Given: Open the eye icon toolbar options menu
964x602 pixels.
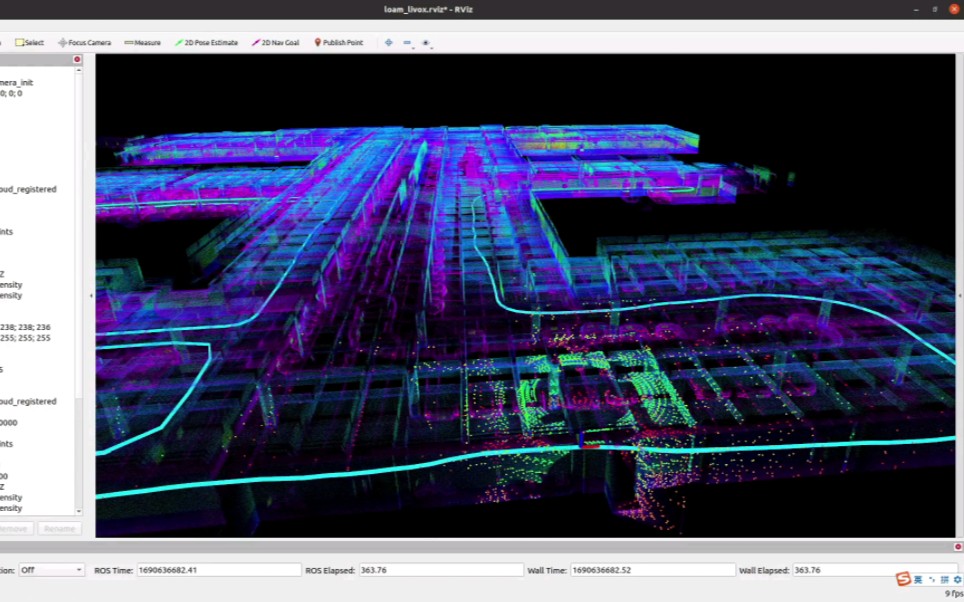Looking at the screenshot, I should click(426, 43).
